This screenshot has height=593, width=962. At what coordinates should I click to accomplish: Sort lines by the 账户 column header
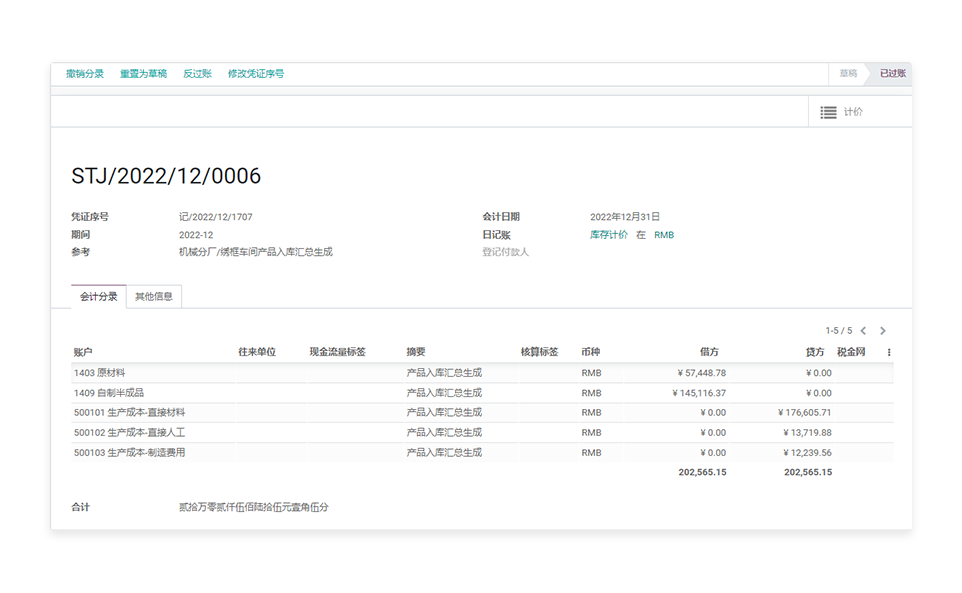click(83, 353)
